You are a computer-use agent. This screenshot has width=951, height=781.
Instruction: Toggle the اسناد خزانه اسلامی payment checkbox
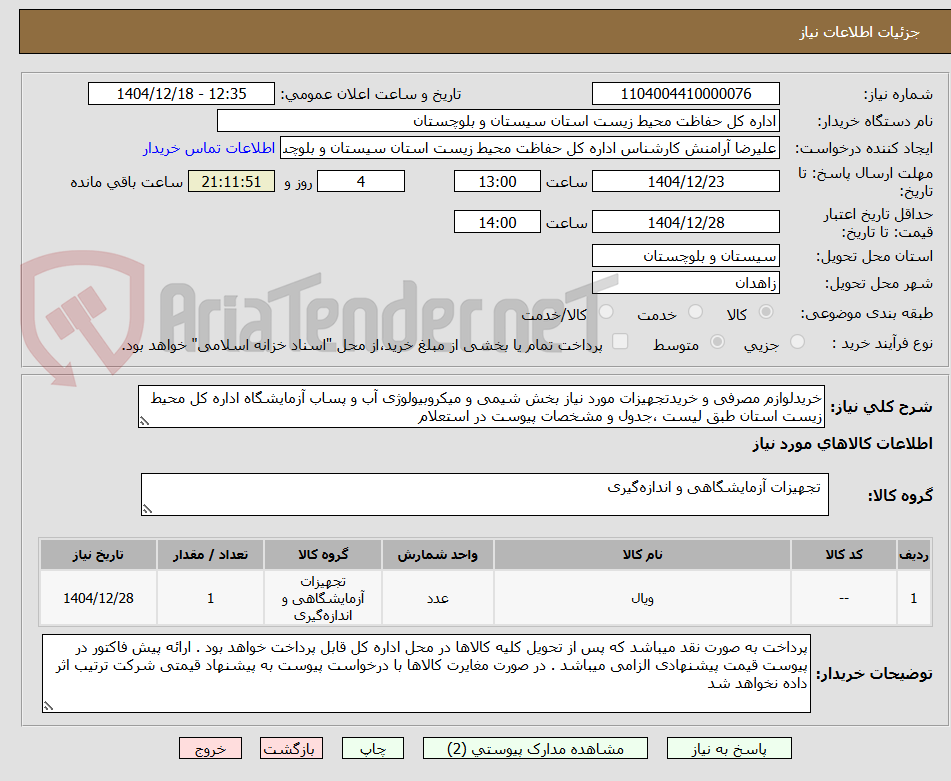620,341
